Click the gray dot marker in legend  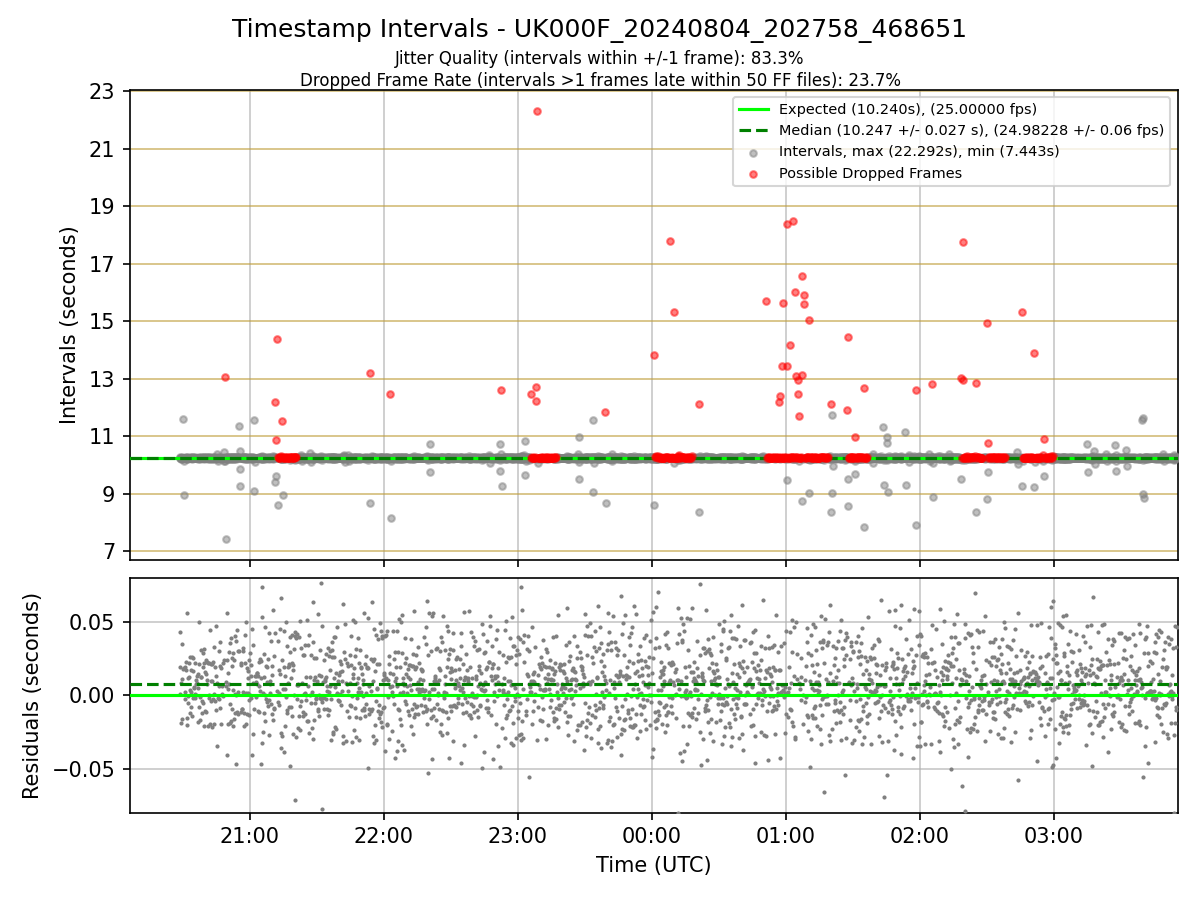pos(754,152)
